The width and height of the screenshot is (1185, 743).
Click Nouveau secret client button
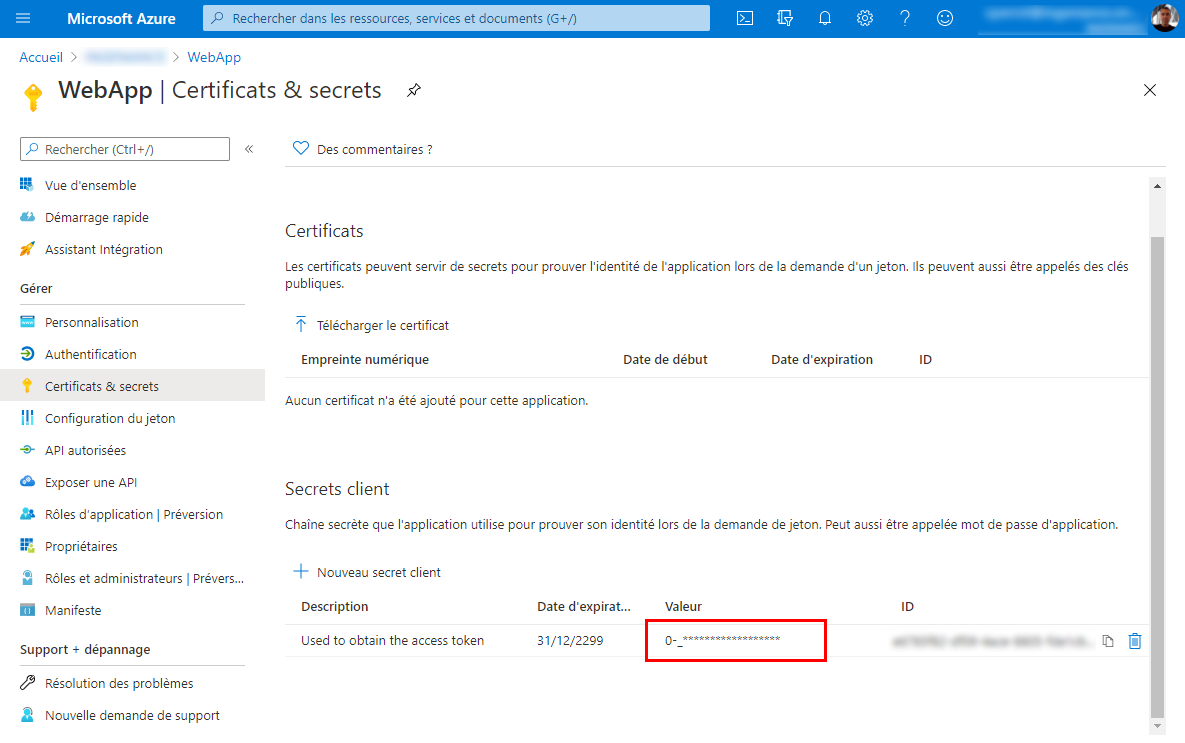[367, 572]
